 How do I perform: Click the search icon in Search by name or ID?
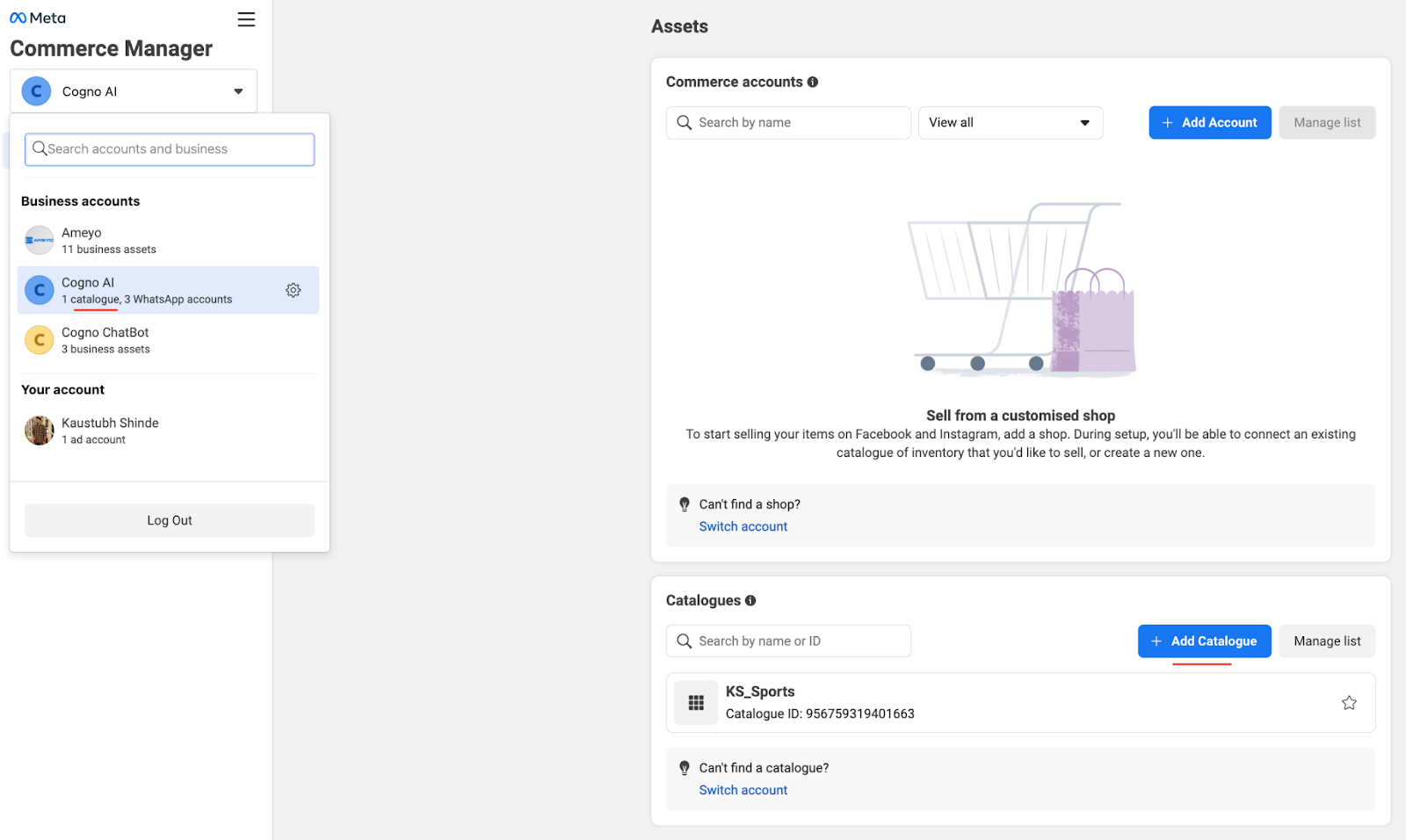[x=685, y=641]
